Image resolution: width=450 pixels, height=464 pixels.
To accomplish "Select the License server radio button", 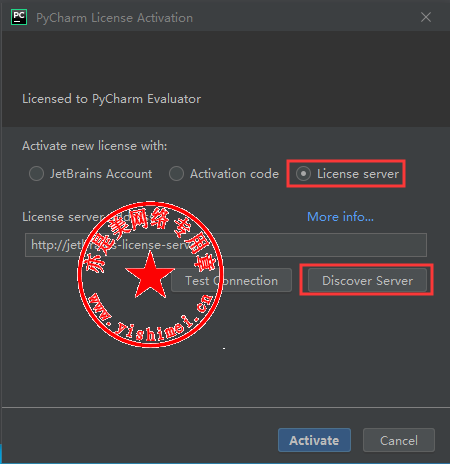I will (303, 174).
